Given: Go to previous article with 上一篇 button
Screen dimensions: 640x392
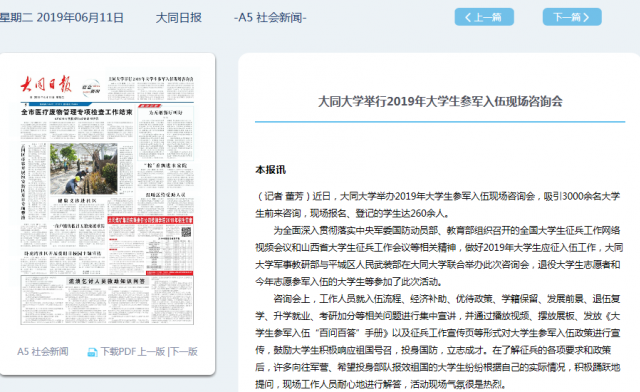Looking at the screenshot, I should [x=484, y=17].
